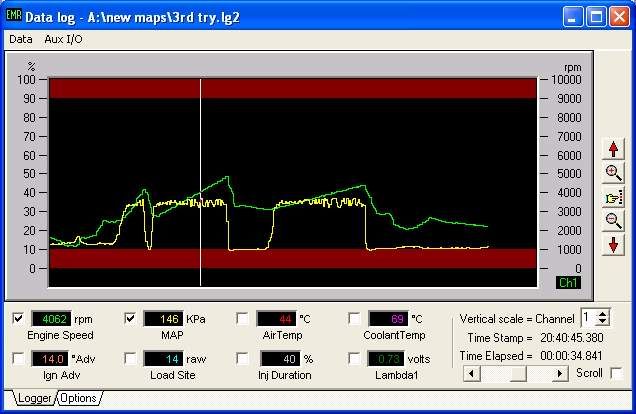Click the red up arrow button

pos(614,149)
